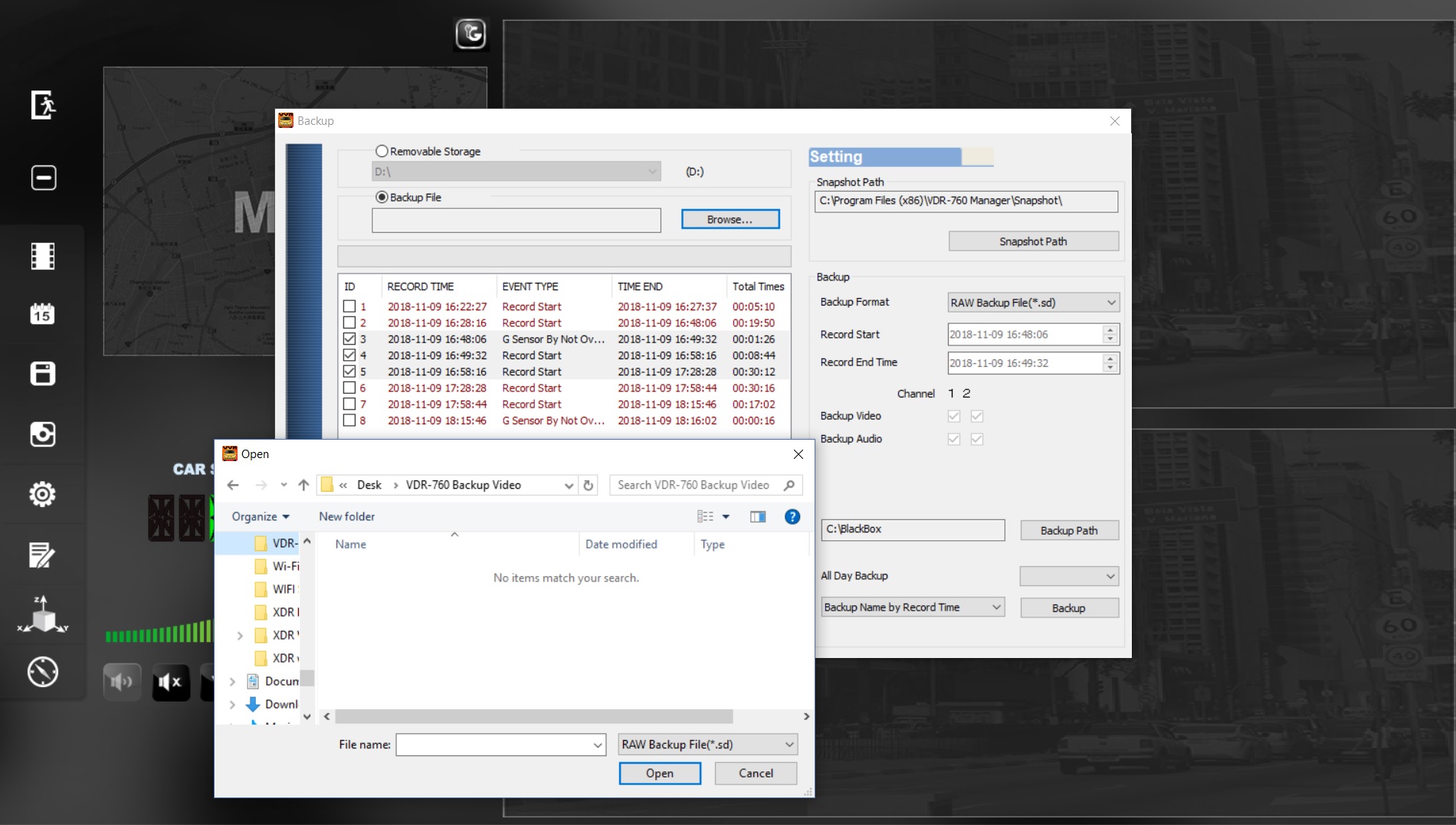Uncheck the checkbox for record ID 4
Image resolution: width=1456 pixels, height=825 pixels.
click(x=349, y=355)
